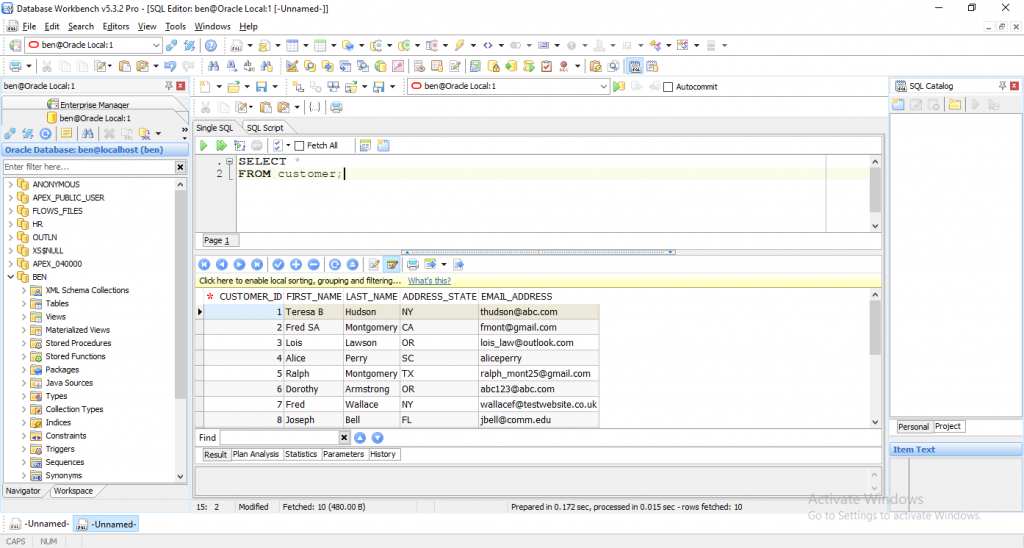Click the "What's this?" link
Viewport: 1024px width, 548px height.
429,281
